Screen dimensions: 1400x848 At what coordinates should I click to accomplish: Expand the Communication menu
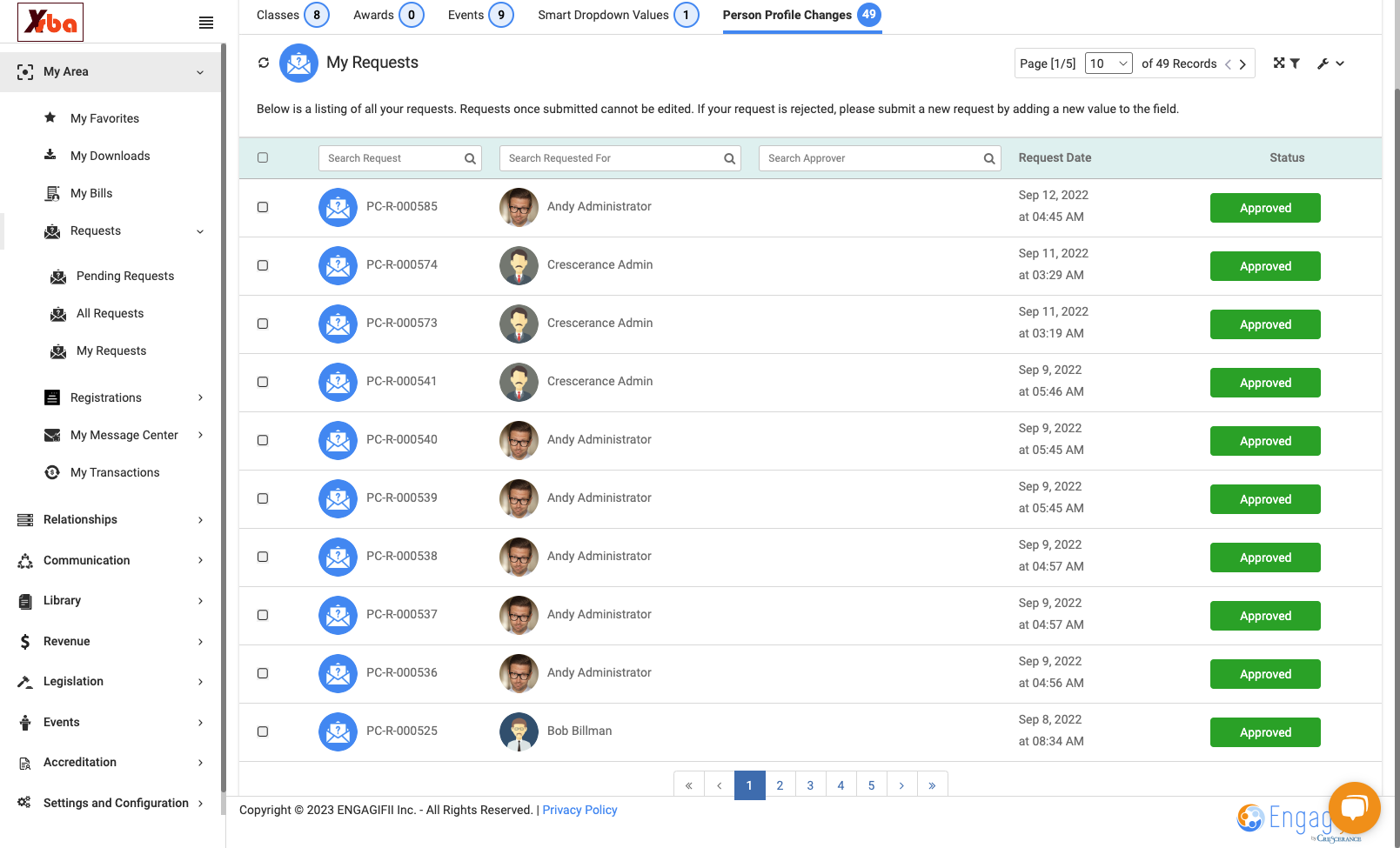pyautogui.click(x=200, y=560)
